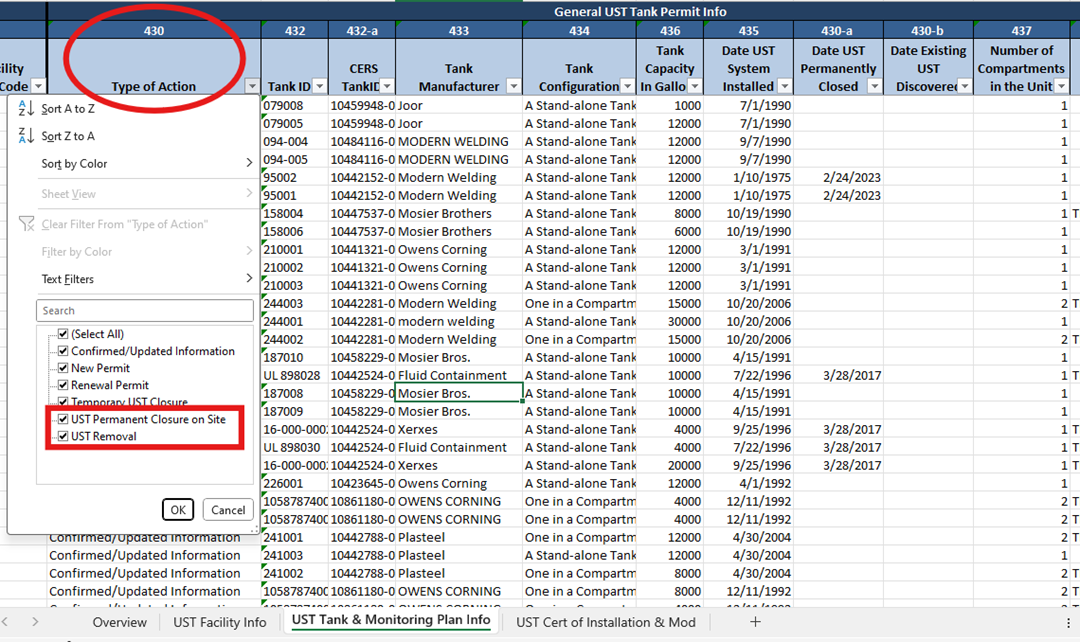This screenshot has height=642, width=1080.
Task: Cancel the filter dialog
Action: point(228,510)
